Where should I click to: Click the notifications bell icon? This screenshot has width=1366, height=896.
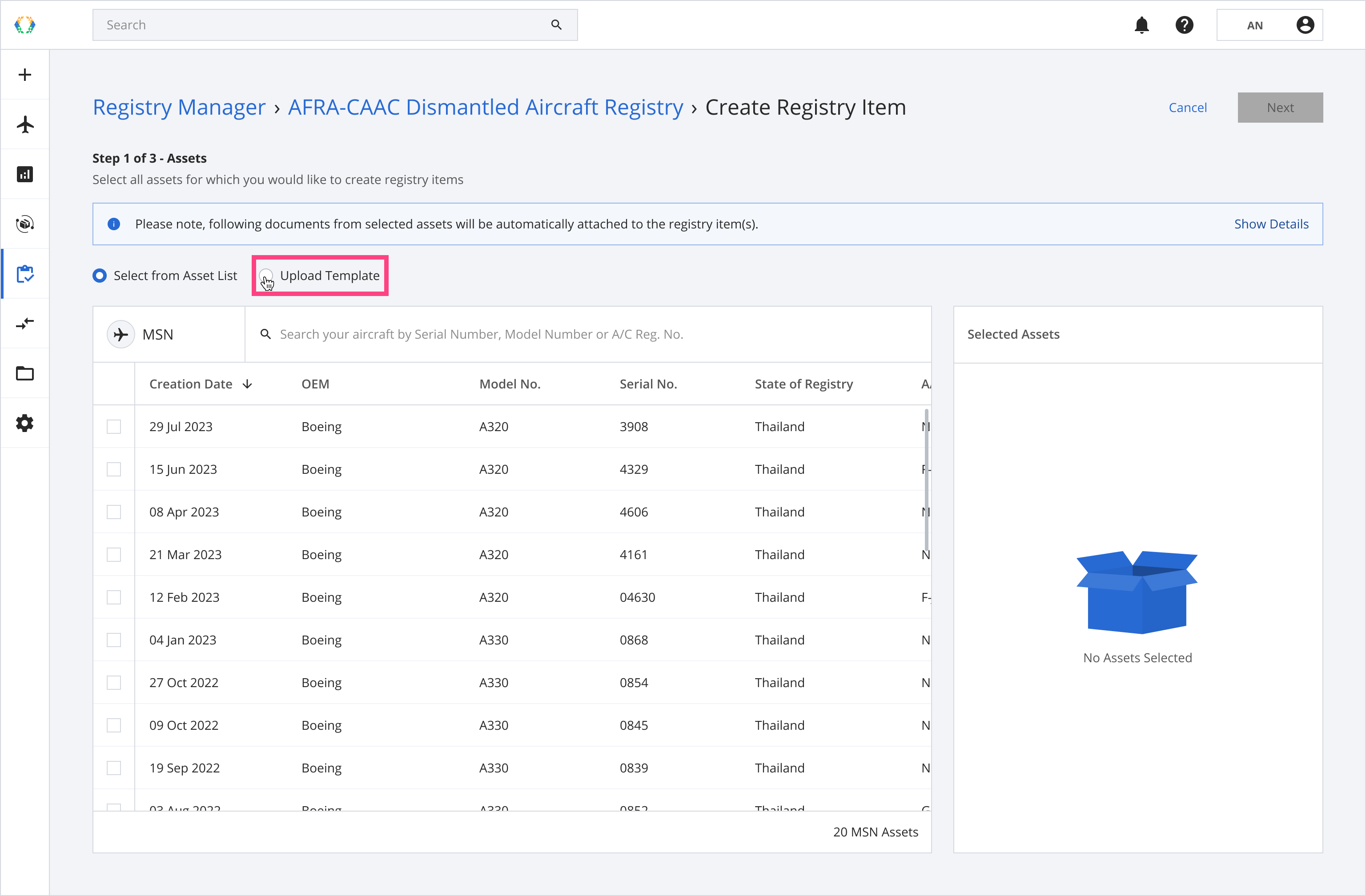click(x=1141, y=25)
